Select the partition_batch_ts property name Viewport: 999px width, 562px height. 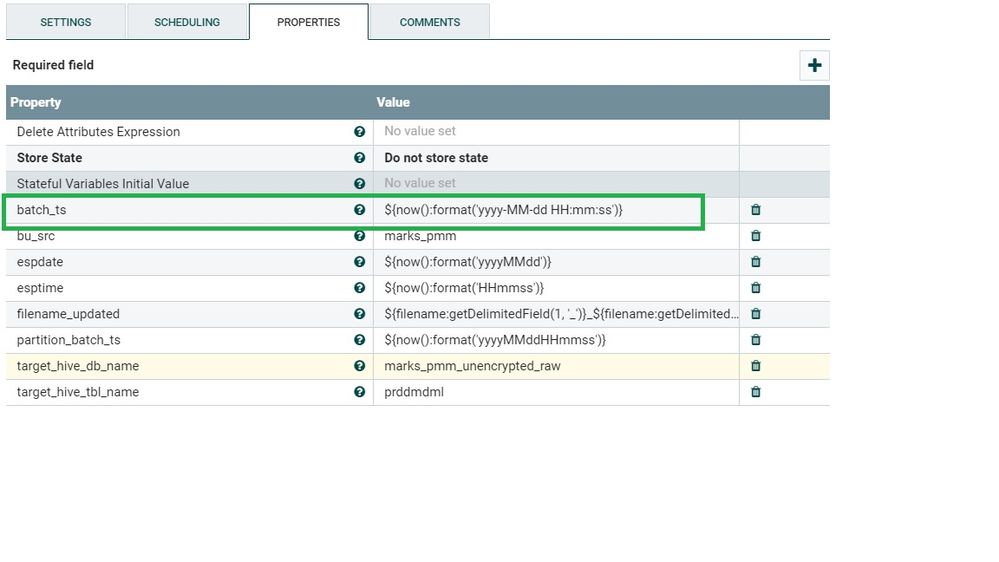[68, 340]
